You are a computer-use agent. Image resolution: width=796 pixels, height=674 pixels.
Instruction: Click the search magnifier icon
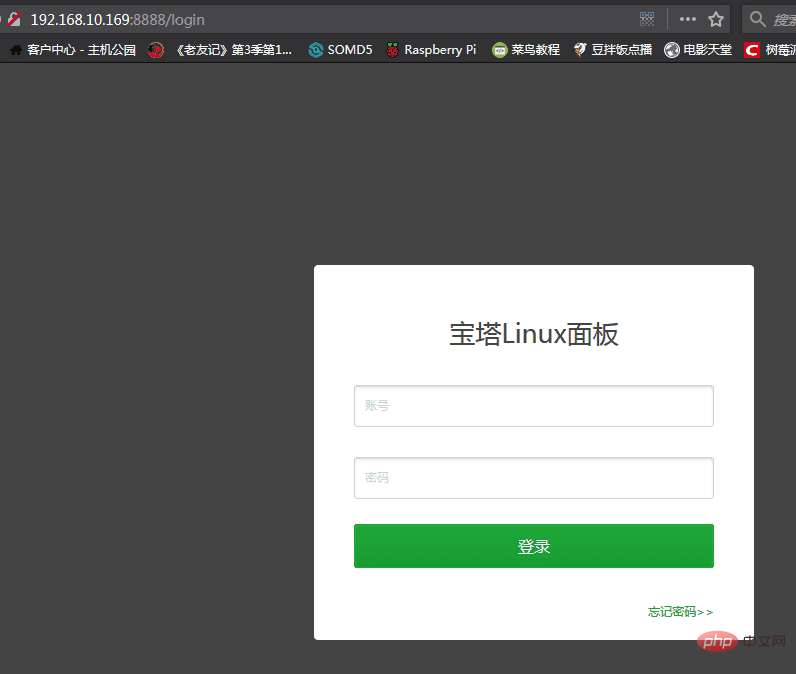pyautogui.click(x=757, y=19)
